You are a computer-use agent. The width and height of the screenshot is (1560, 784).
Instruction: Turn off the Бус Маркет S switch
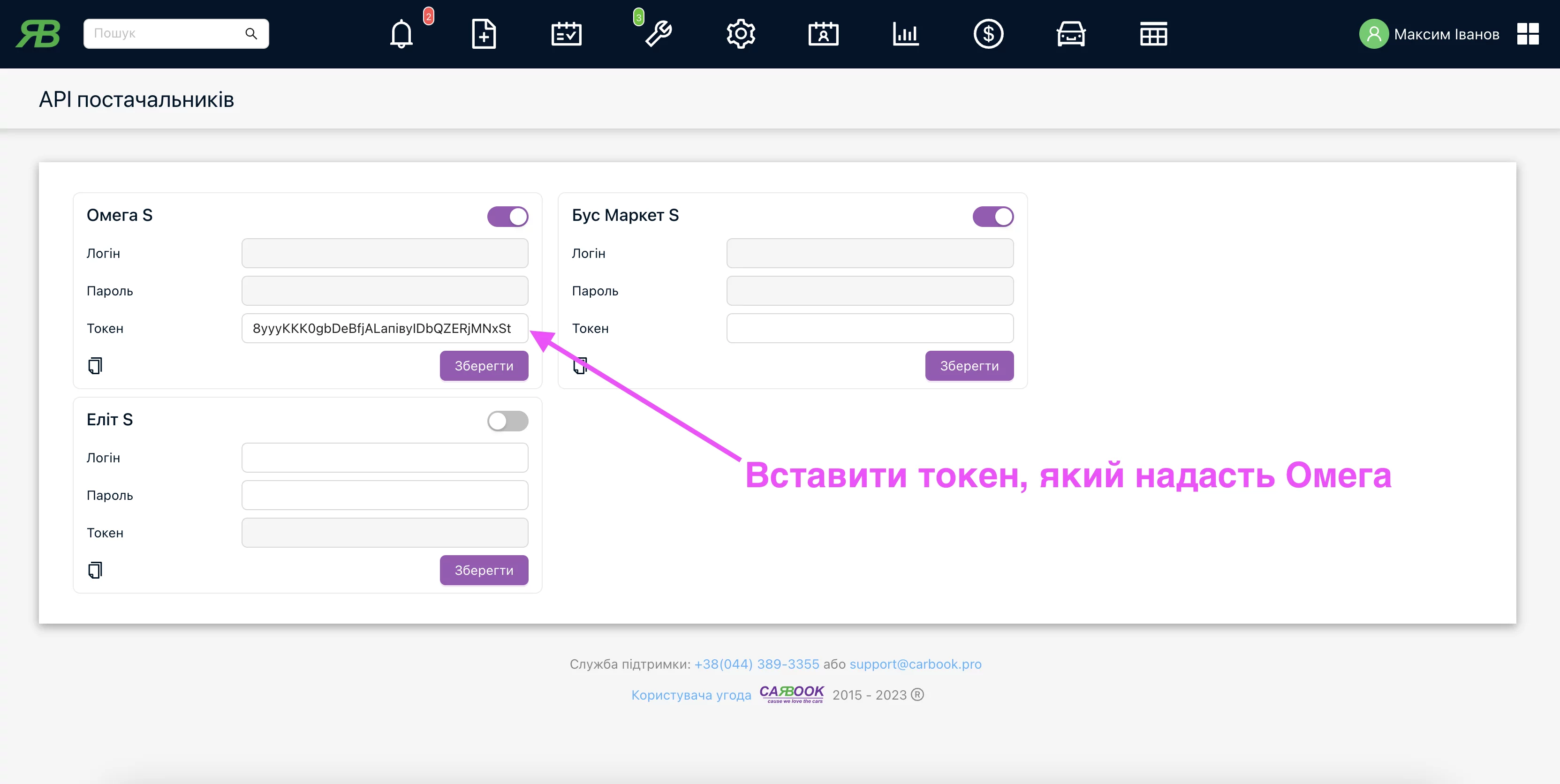tap(992, 216)
